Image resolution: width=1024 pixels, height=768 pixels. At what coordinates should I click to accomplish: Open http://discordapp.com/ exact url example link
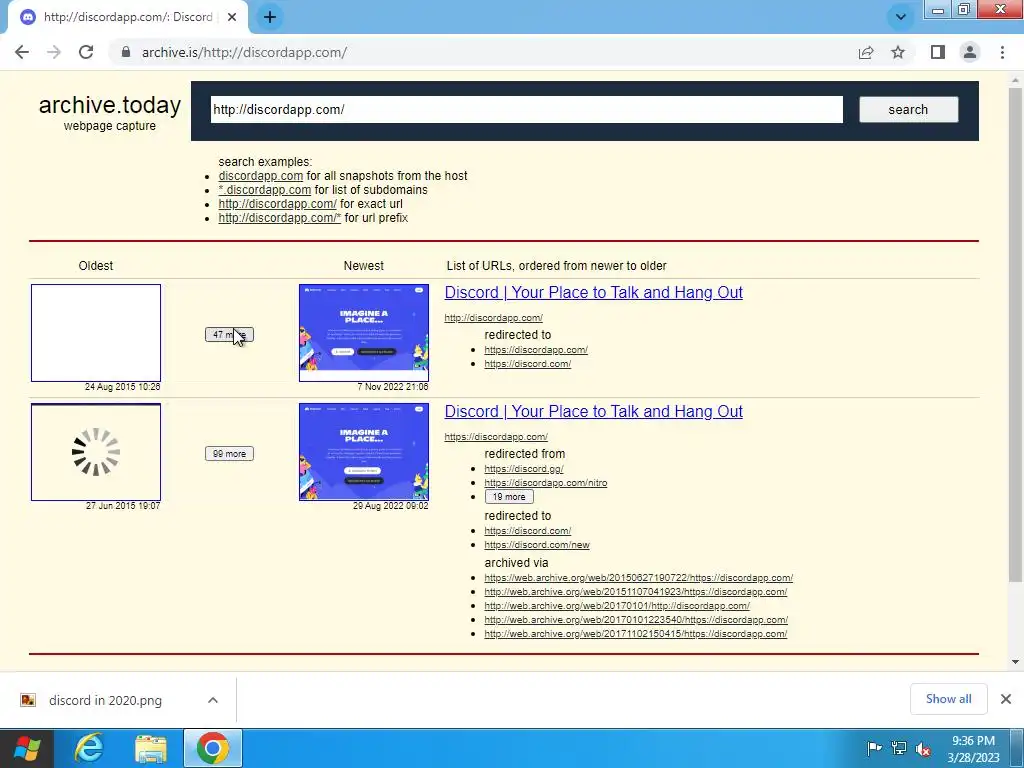point(278,204)
